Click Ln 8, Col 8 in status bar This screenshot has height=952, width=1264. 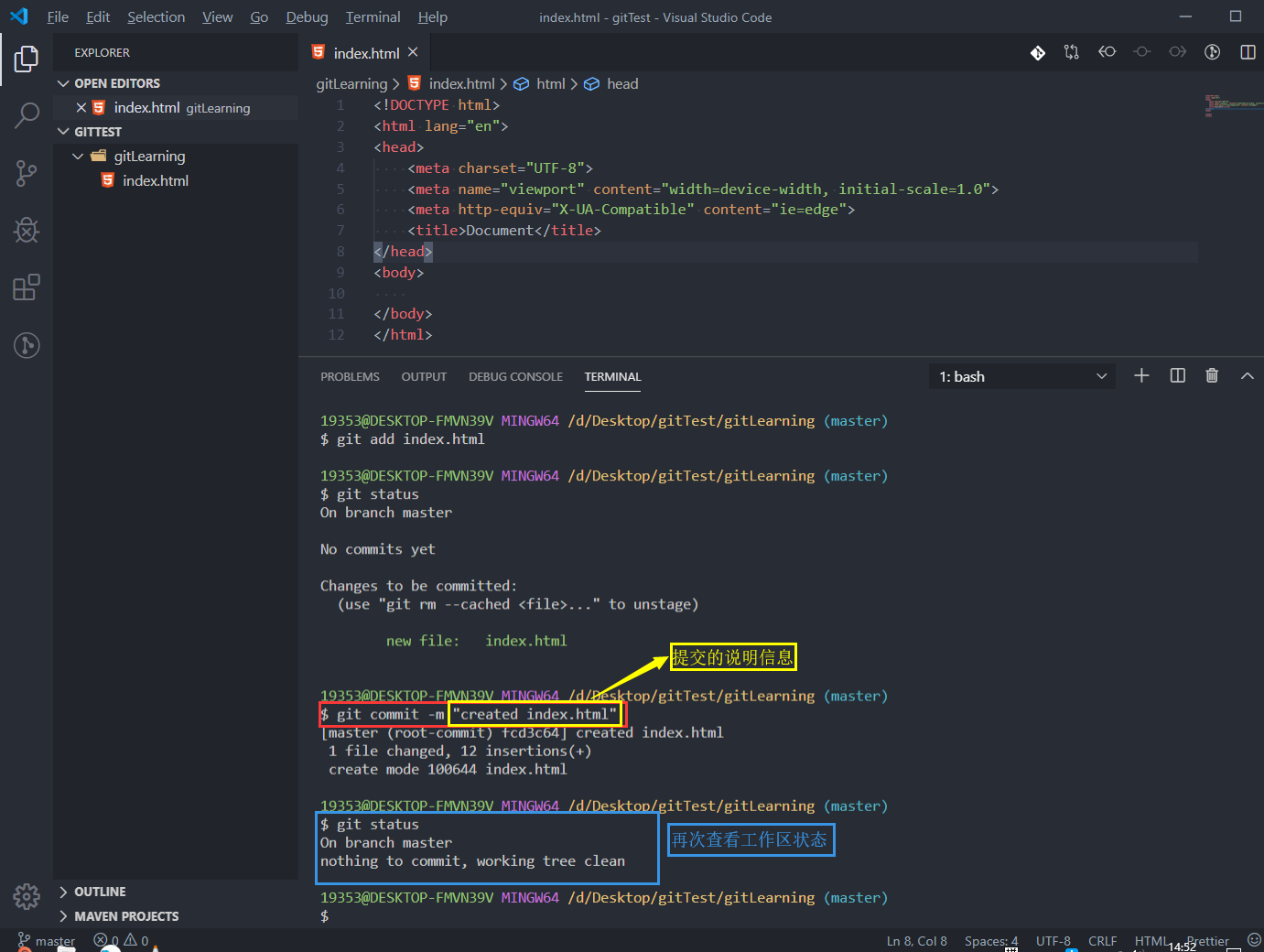coord(916,941)
